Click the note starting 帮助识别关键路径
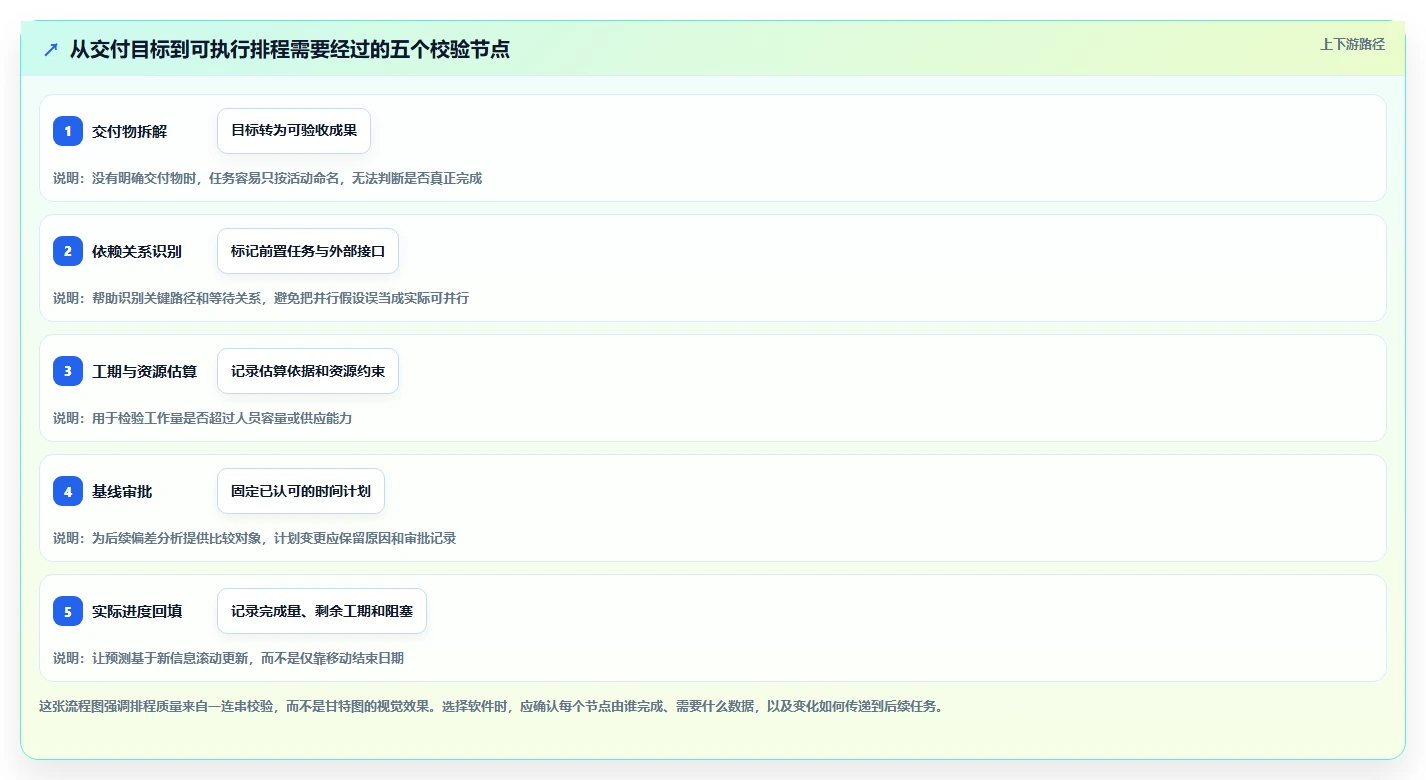1426x780 pixels. pos(261,298)
